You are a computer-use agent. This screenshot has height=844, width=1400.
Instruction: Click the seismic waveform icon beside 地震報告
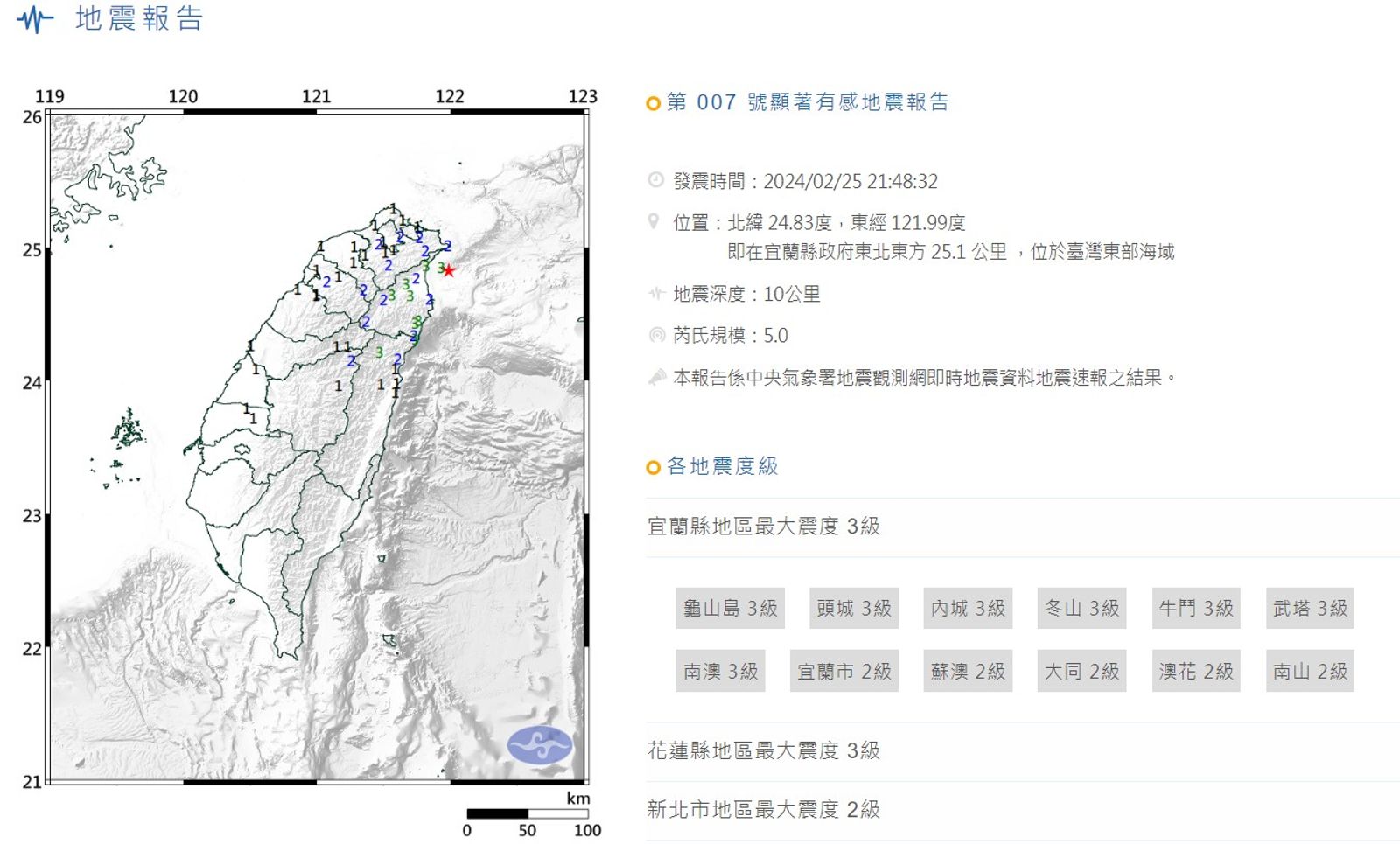tap(35, 19)
